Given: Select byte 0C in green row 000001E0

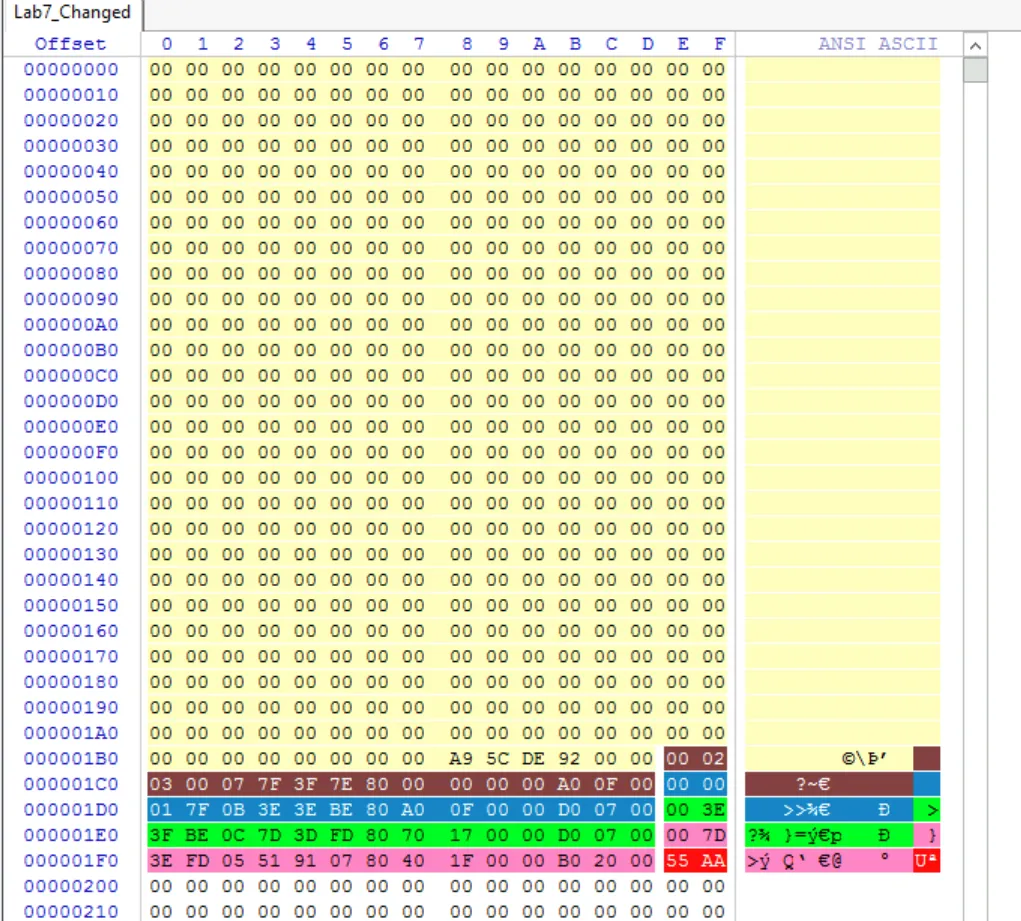Looking at the screenshot, I should [233, 836].
